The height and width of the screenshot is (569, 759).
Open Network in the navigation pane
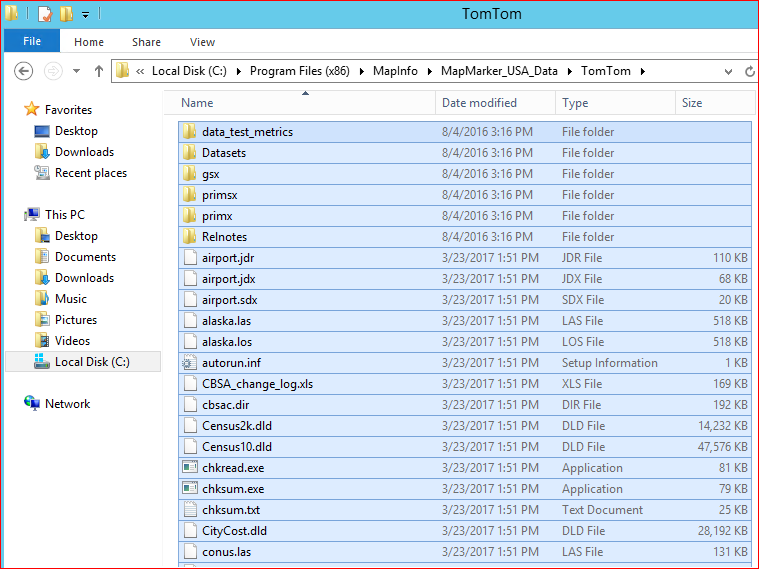click(x=67, y=404)
